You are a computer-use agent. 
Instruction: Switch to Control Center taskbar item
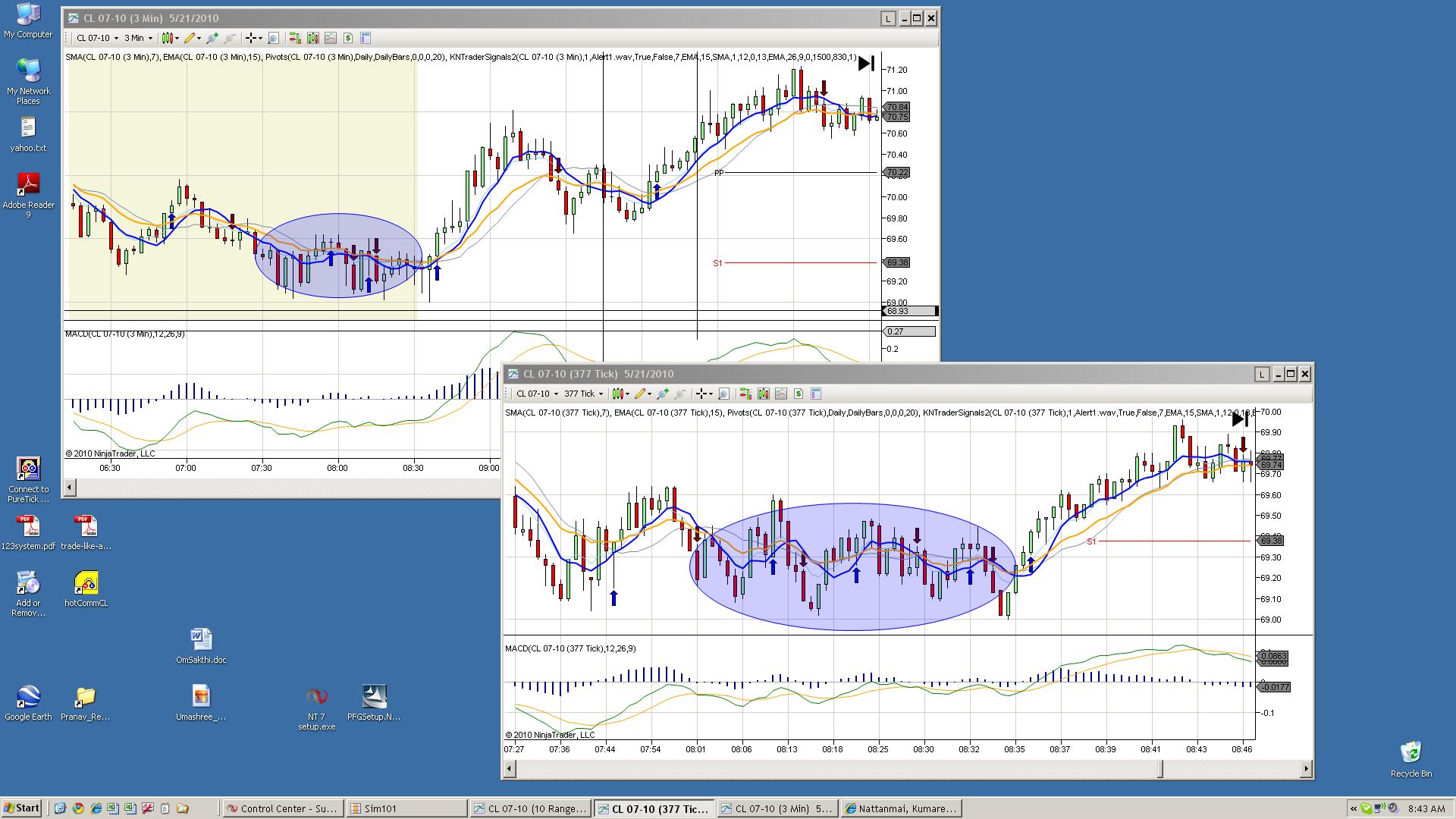coord(284,808)
